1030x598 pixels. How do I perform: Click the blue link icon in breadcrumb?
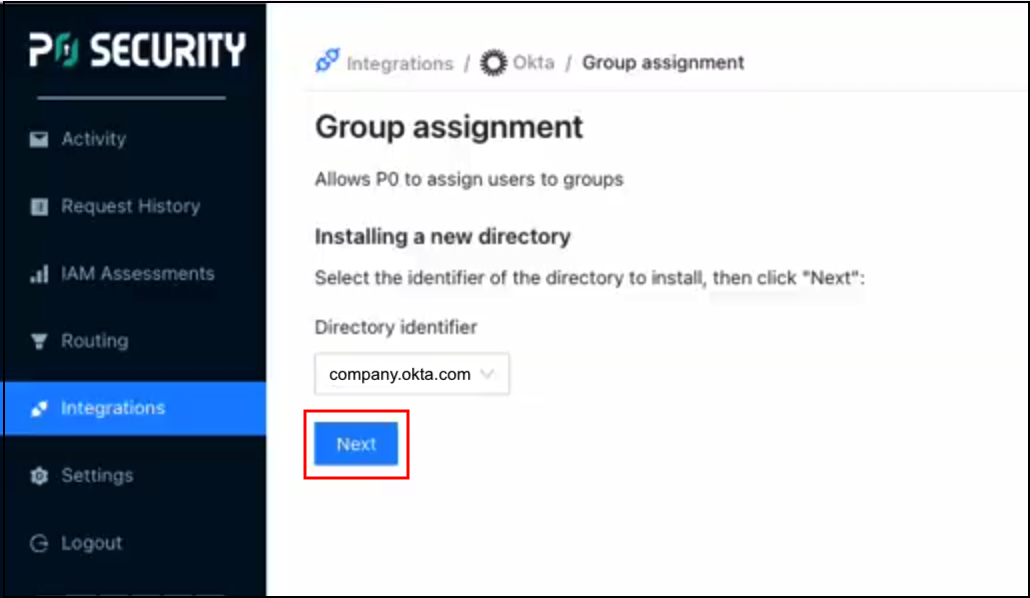[327, 62]
